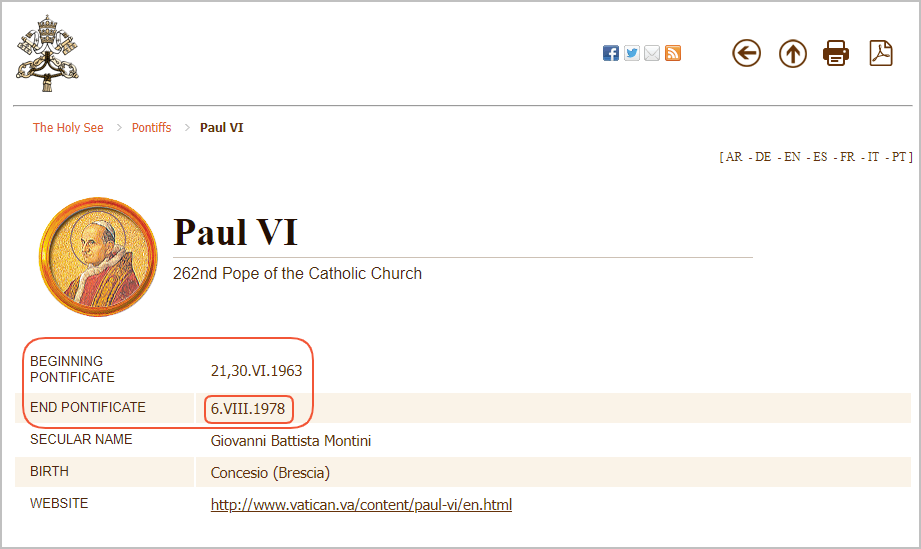This screenshot has width=921, height=549.
Task: Click Paul VI portrait medallion
Action: tap(98, 257)
